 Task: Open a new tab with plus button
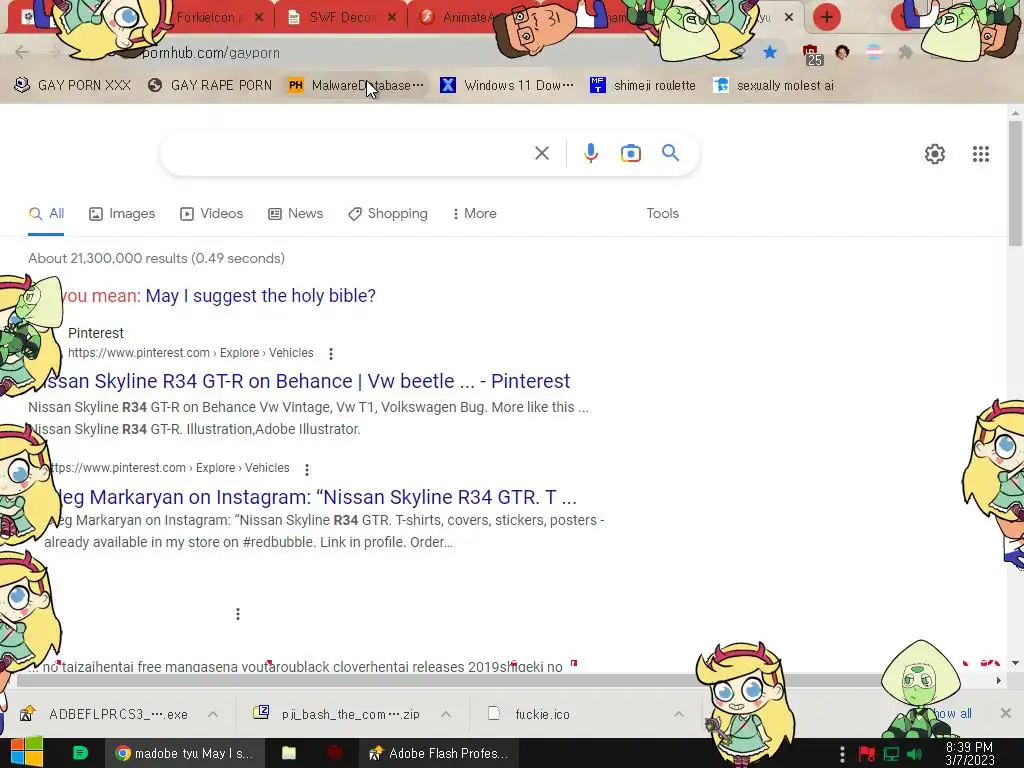coord(827,17)
